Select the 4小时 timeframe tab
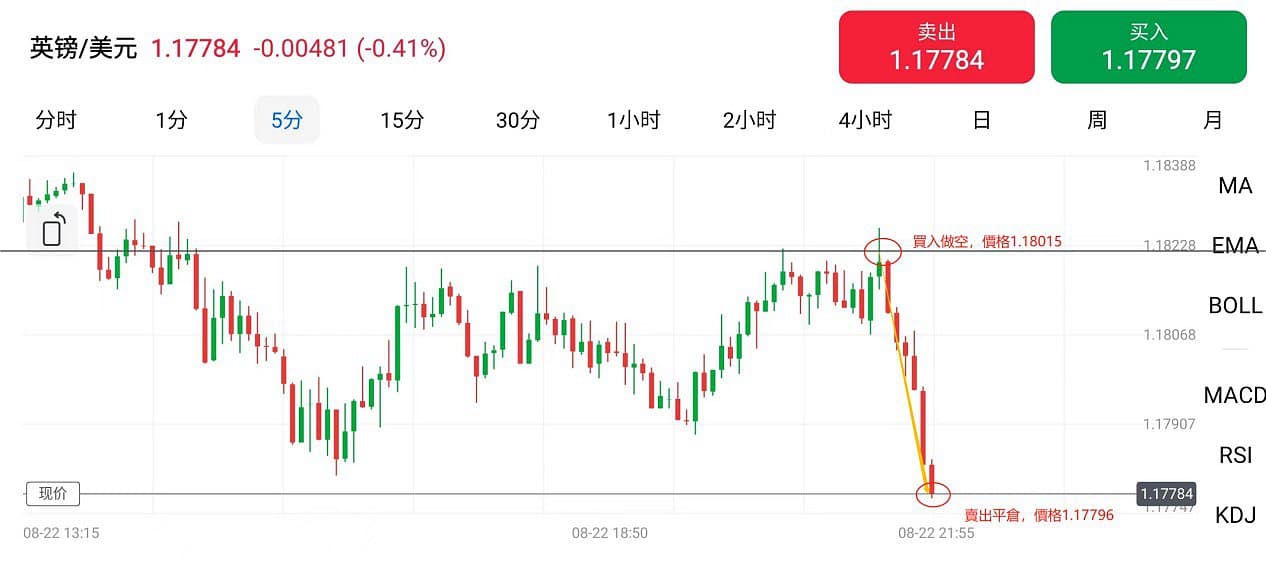The width and height of the screenshot is (1266, 561). click(865, 121)
